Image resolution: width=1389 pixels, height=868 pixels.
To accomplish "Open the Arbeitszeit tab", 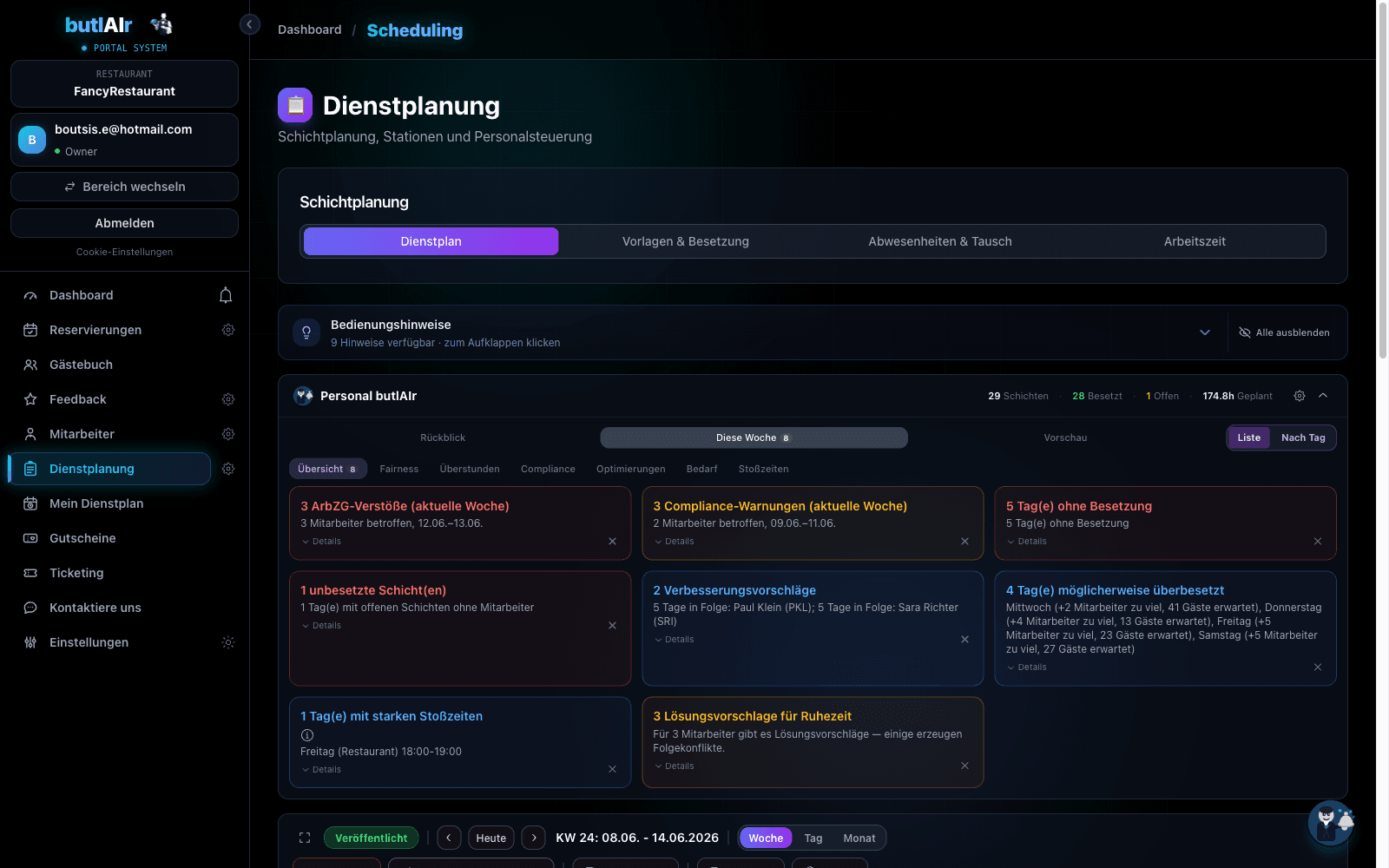I will tap(1195, 241).
